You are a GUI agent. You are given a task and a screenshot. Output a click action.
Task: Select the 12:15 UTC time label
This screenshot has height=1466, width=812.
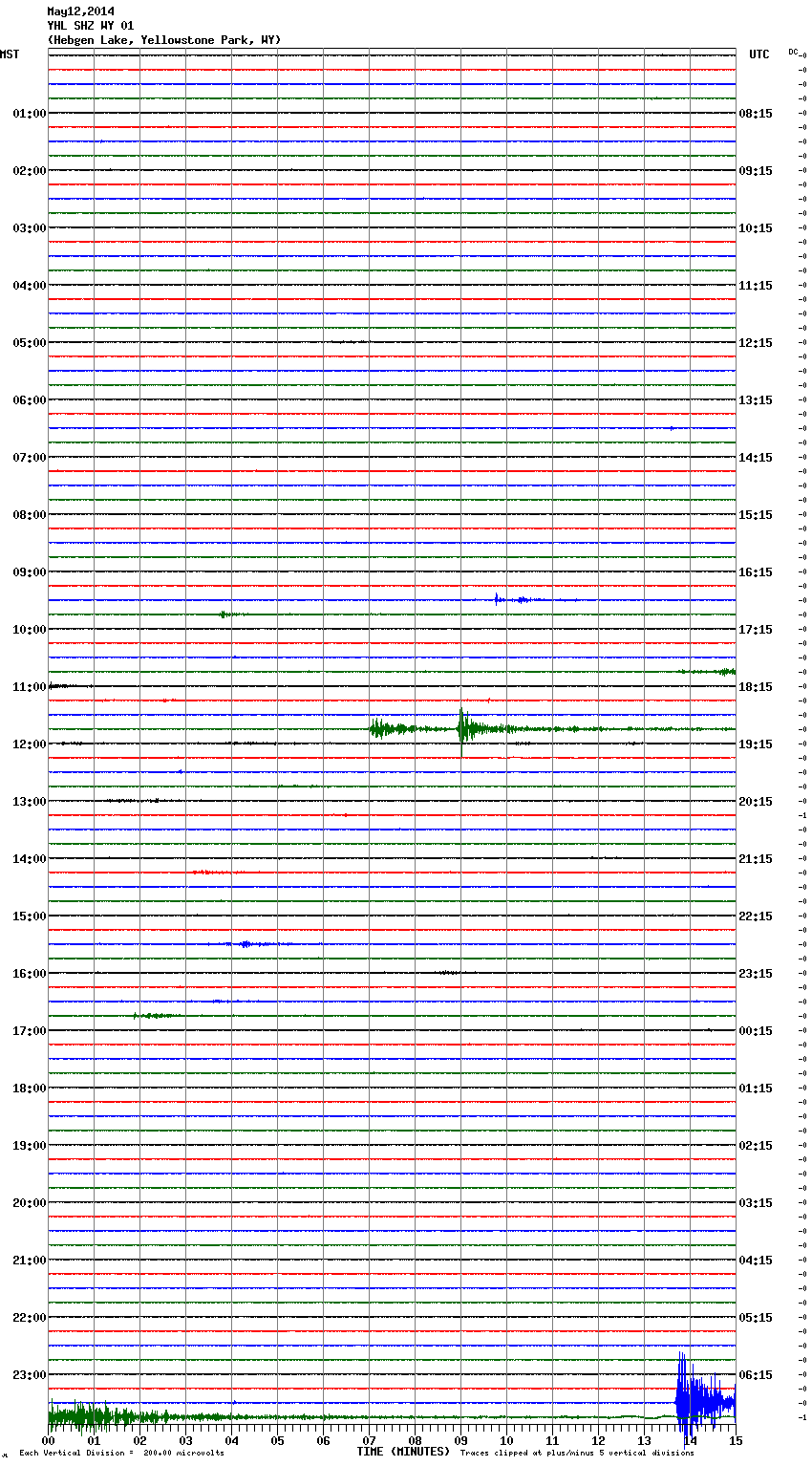click(756, 342)
